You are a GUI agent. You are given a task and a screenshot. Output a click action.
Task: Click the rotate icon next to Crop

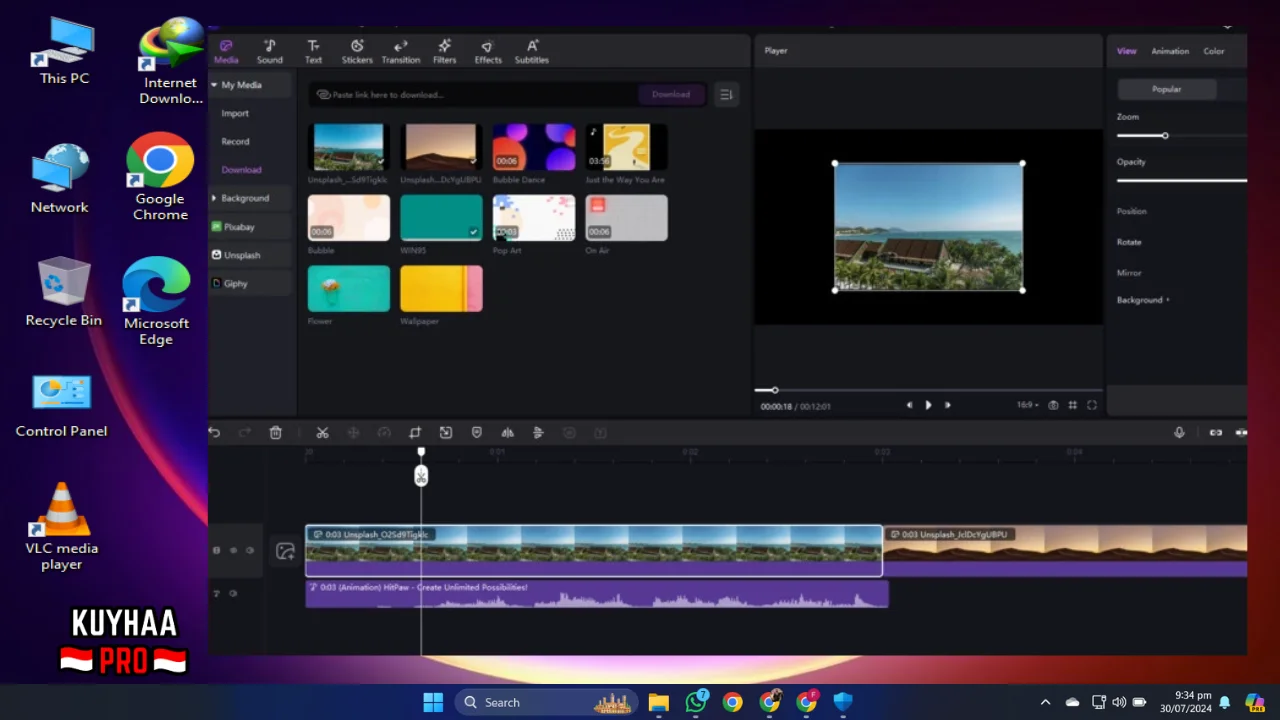(x=446, y=432)
